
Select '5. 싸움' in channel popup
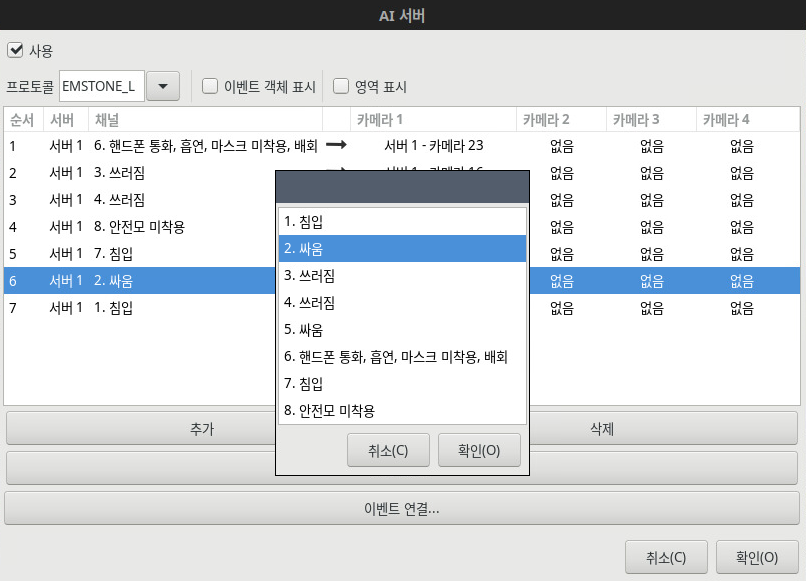coord(402,329)
